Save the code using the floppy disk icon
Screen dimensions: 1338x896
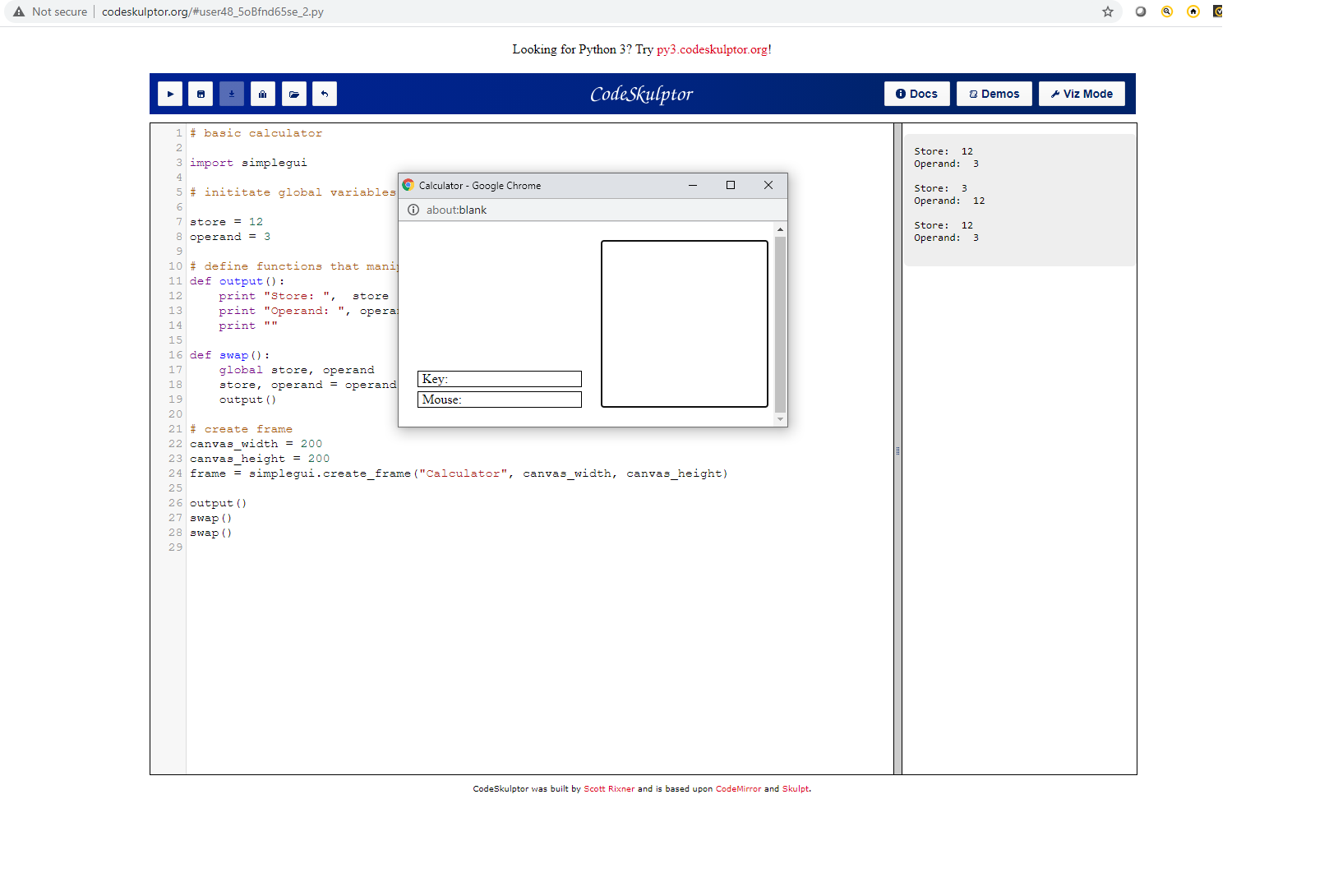201,94
